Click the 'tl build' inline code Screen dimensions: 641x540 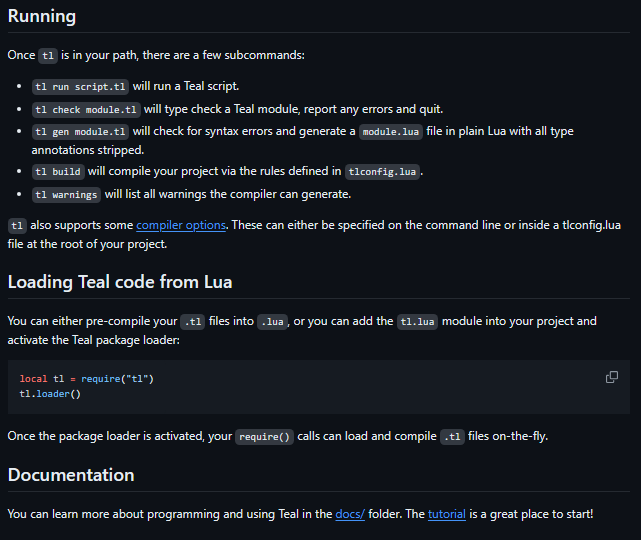[x=57, y=171]
